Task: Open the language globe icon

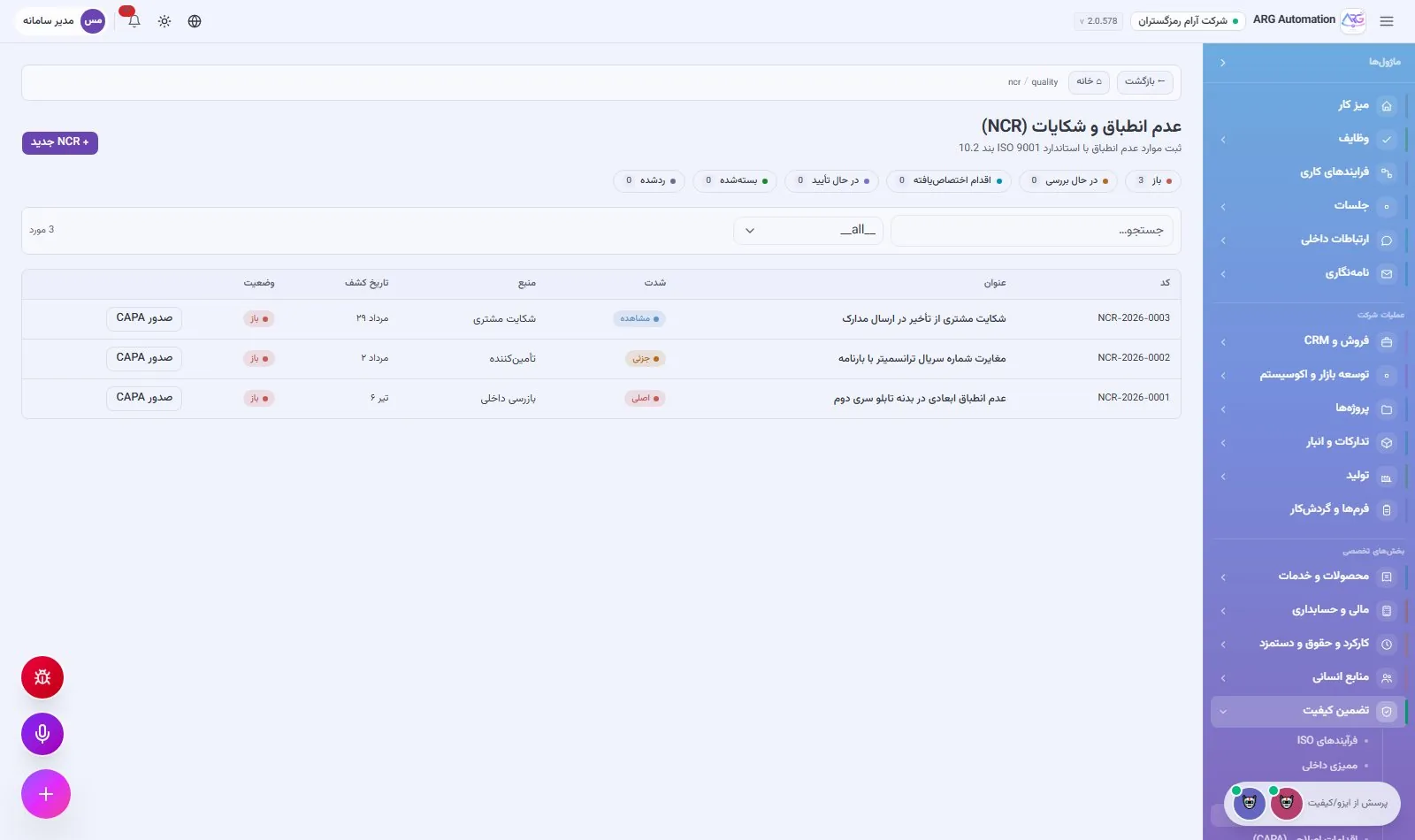Action: [195, 21]
